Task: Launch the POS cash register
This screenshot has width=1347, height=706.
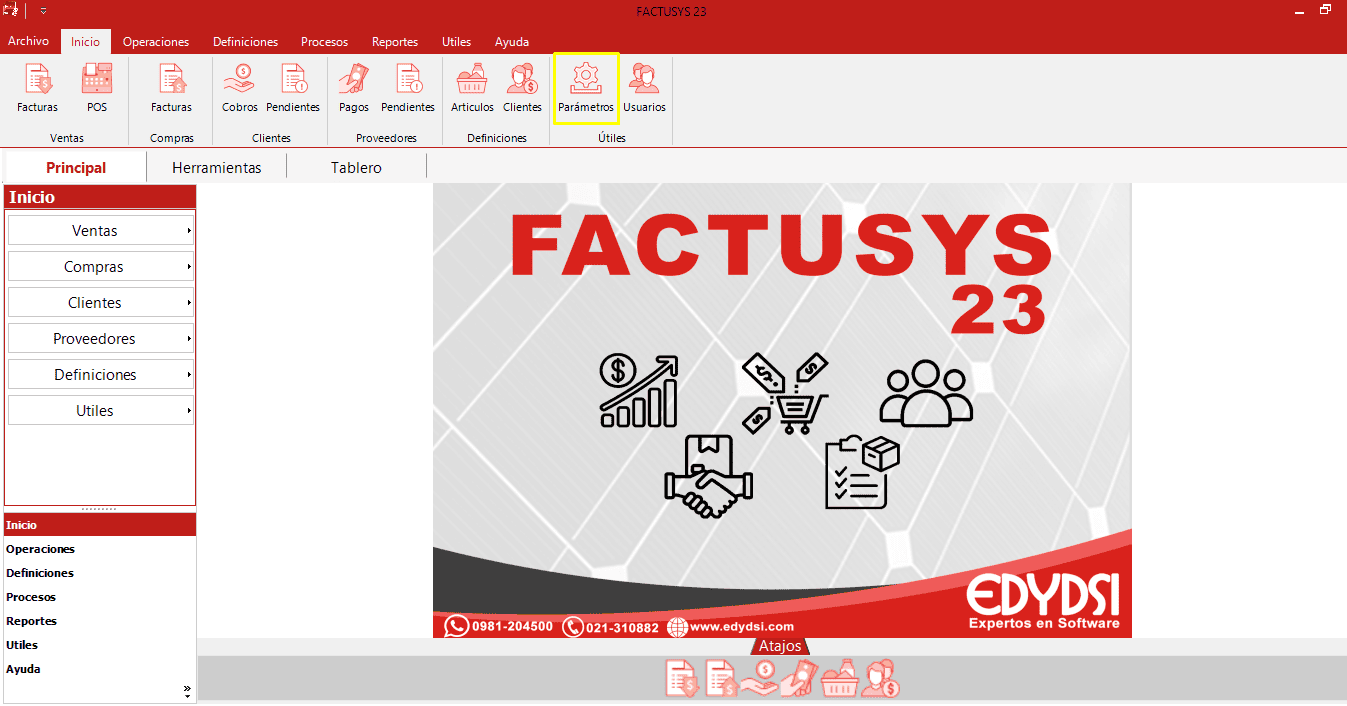Action: pyautogui.click(x=97, y=88)
